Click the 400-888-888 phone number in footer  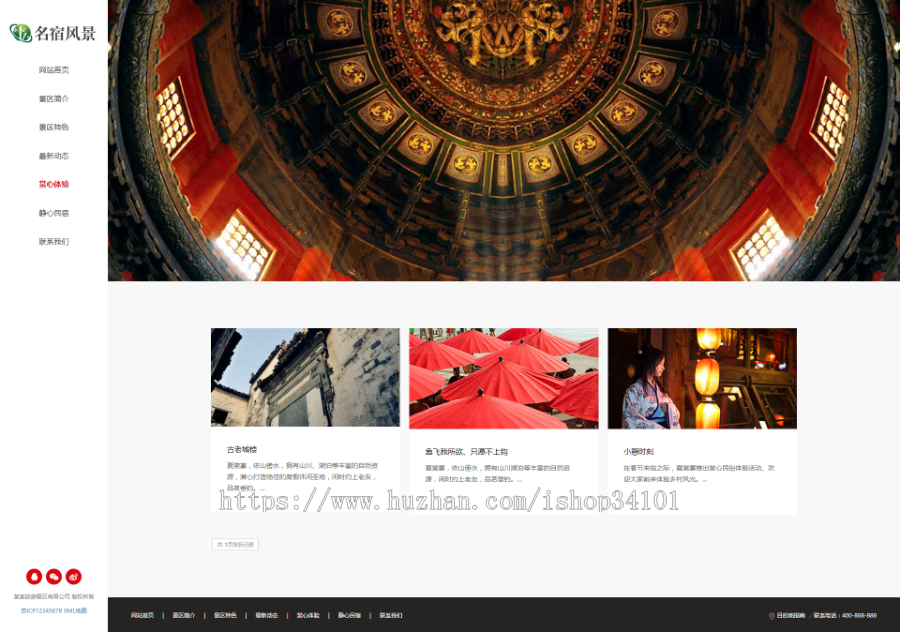862,614
